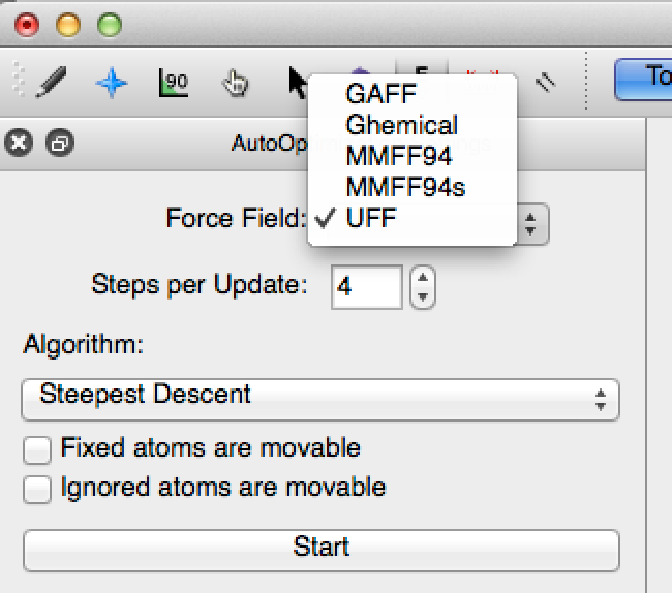
Task: Undock the AutoOptimization settings panel
Action: (x=59, y=143)
